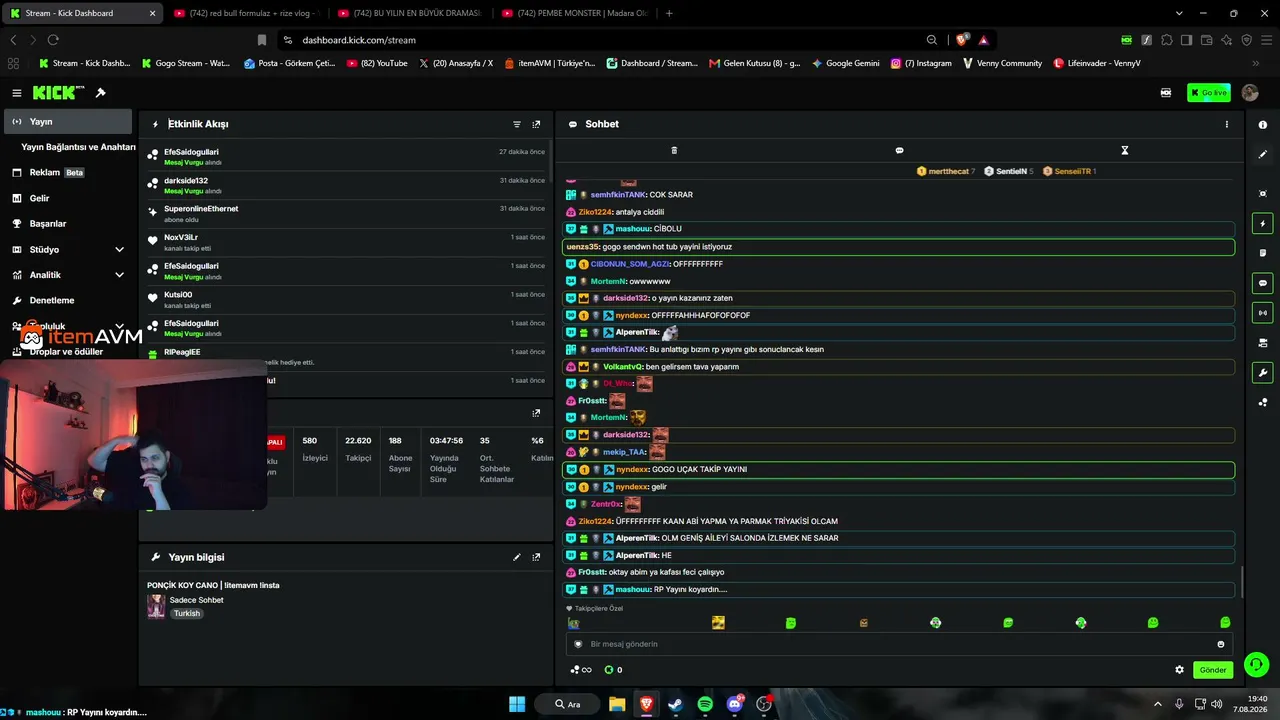
Task: Open the Google Gemini bookmark
Action: tap(846, 63)
